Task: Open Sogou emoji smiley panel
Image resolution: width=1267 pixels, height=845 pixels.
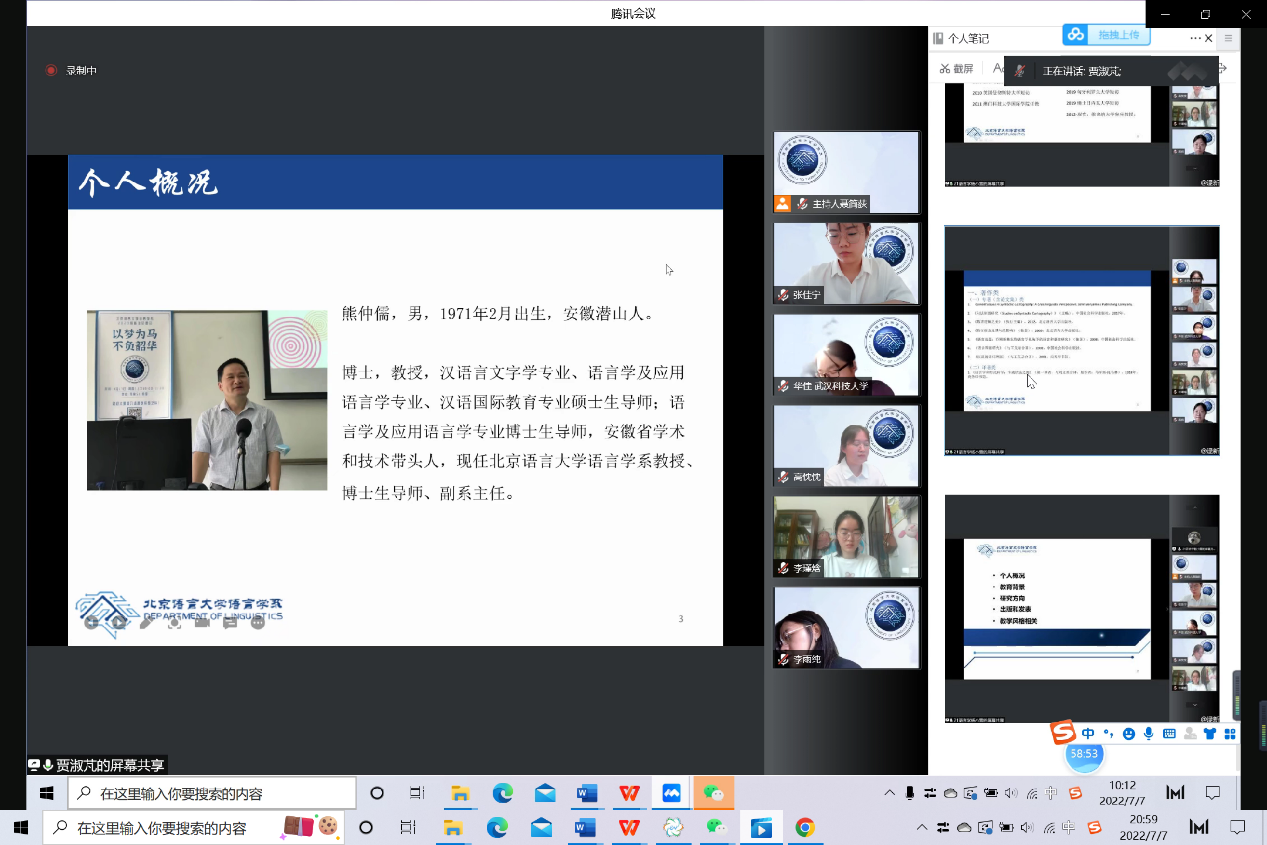Action: click(x=1129, y=734)
